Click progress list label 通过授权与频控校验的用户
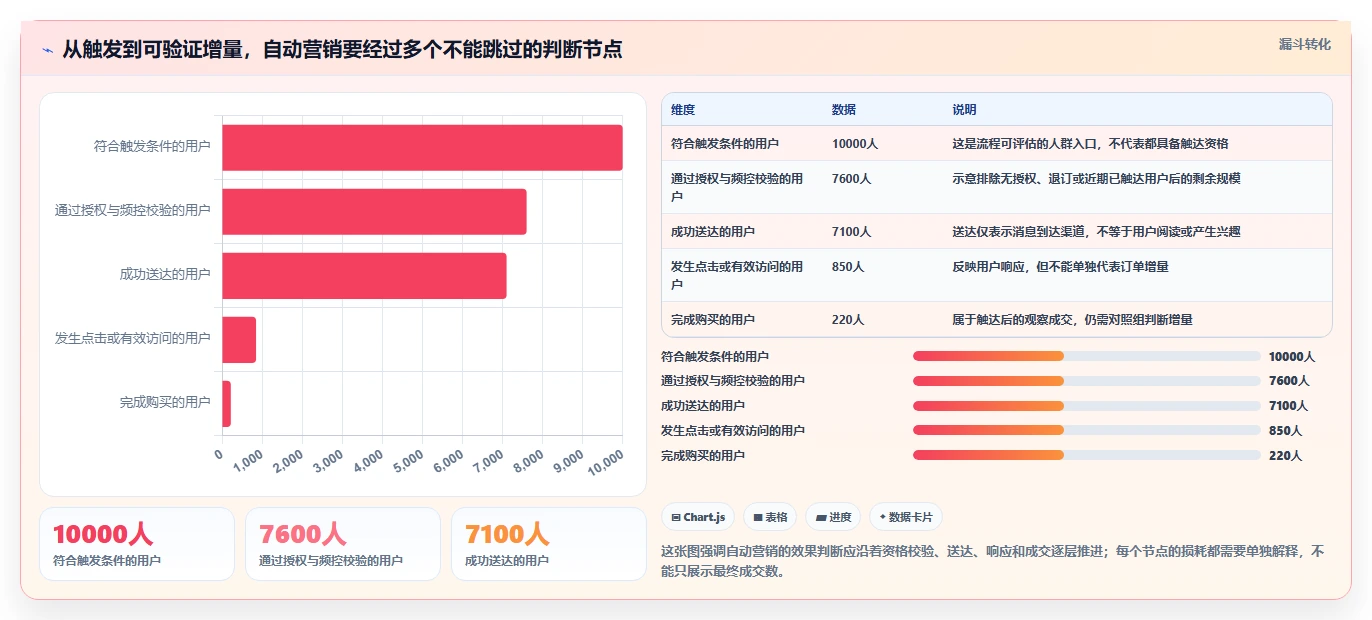 (733, 381)
